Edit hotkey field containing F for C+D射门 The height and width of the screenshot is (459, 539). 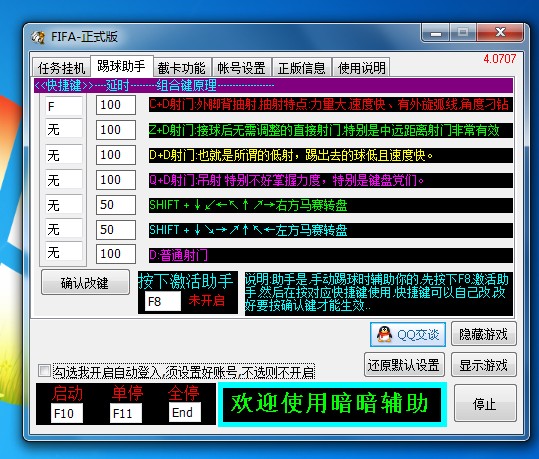coord(64,106)
